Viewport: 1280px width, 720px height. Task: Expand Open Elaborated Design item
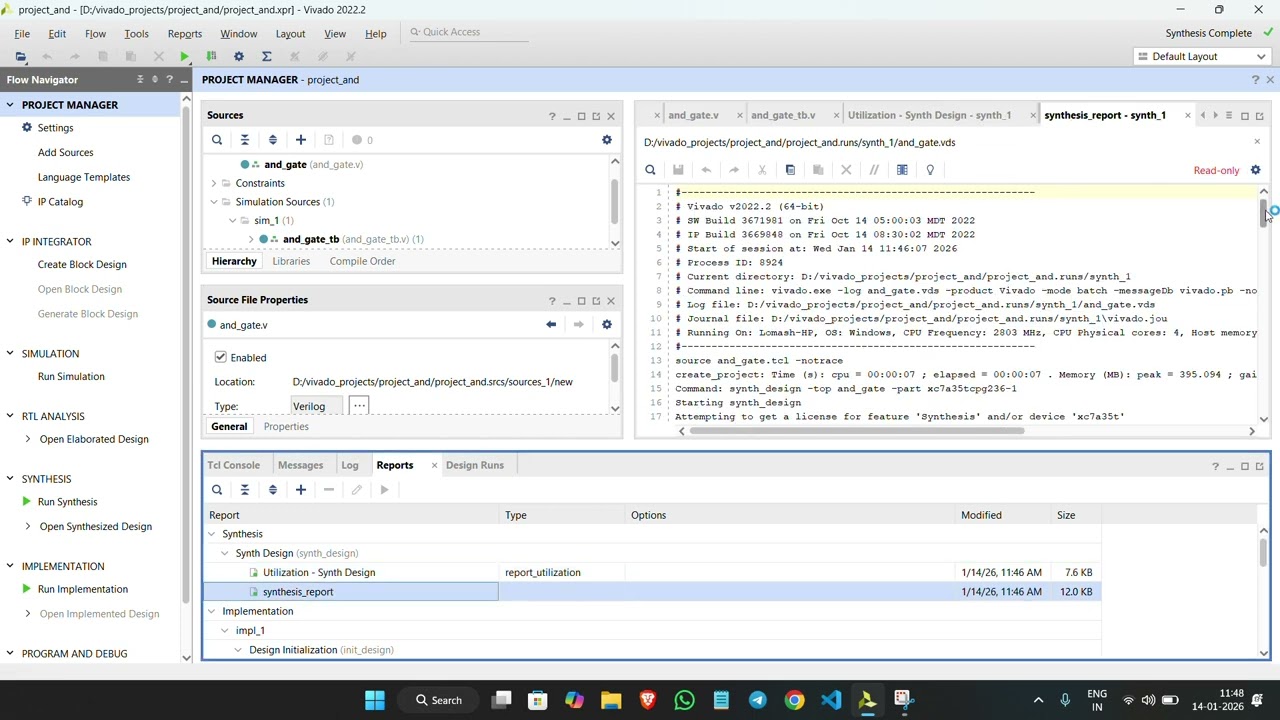[x=27, y=439]
